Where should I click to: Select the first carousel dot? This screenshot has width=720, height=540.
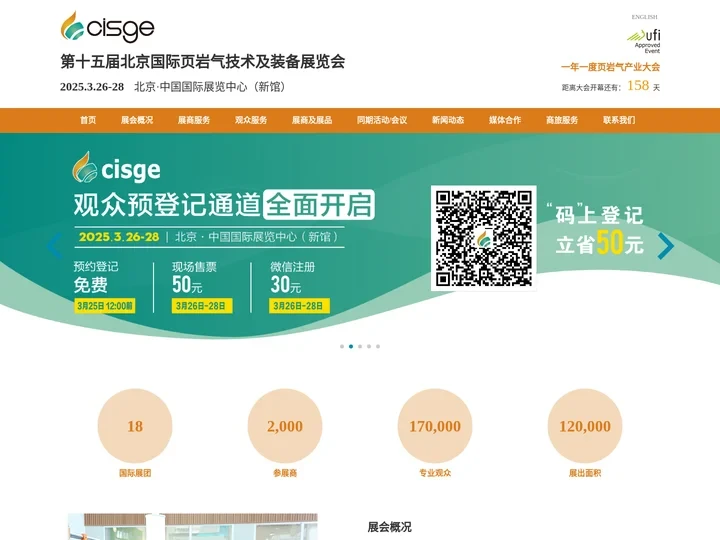coord(342,347)
